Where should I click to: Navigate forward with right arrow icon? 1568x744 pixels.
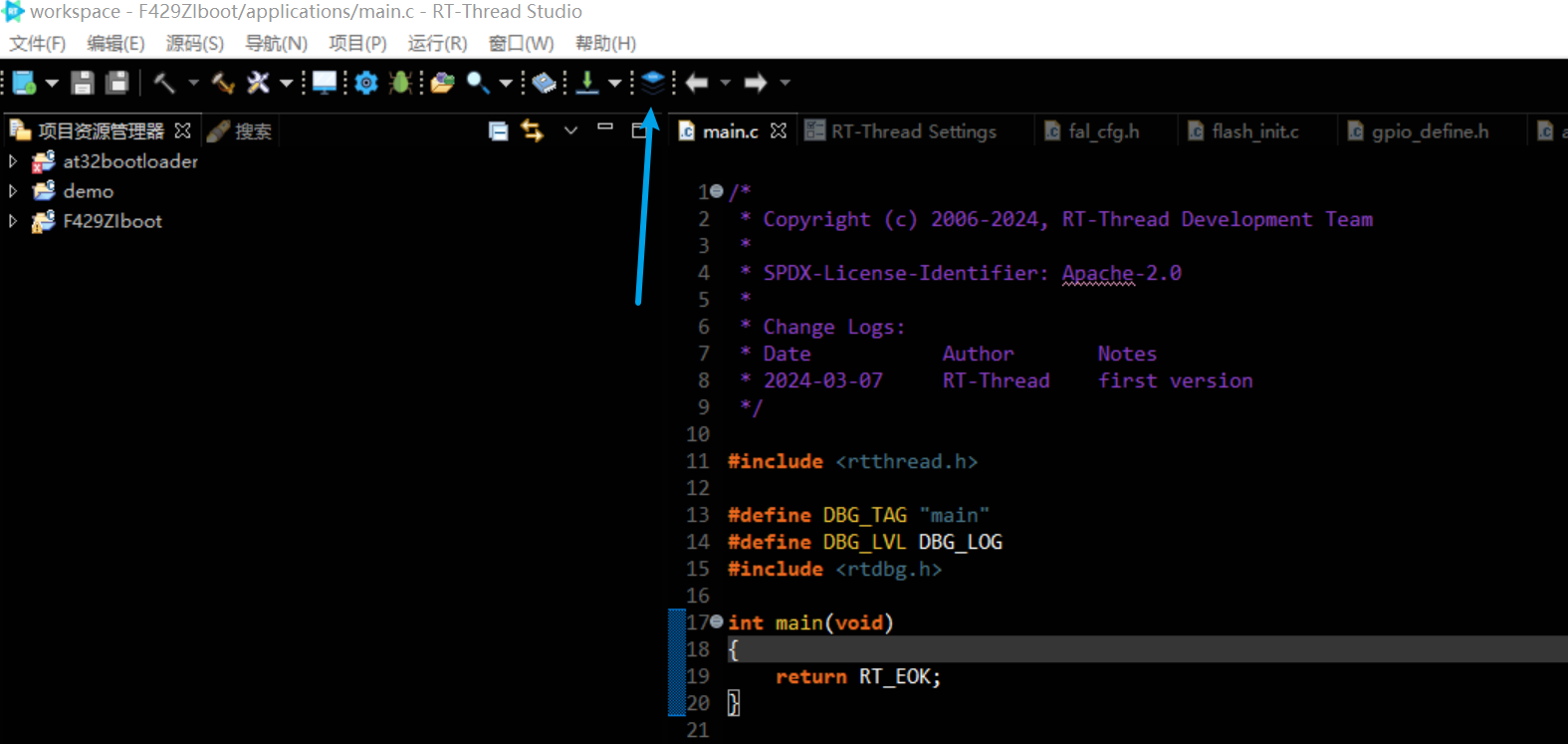point(756,83)
